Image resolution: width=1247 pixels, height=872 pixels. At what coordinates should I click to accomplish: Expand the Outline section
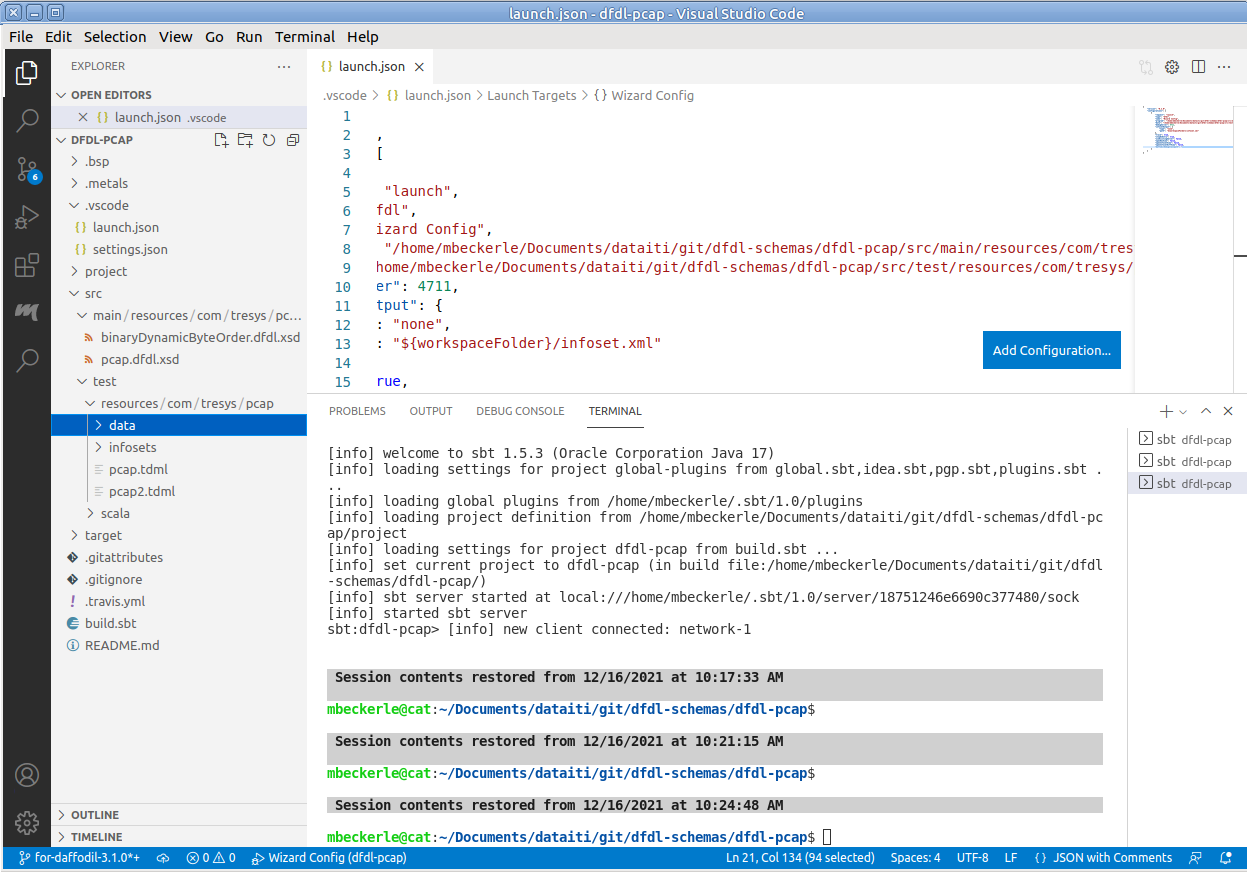pyautogui.click(x=179, y=815)
